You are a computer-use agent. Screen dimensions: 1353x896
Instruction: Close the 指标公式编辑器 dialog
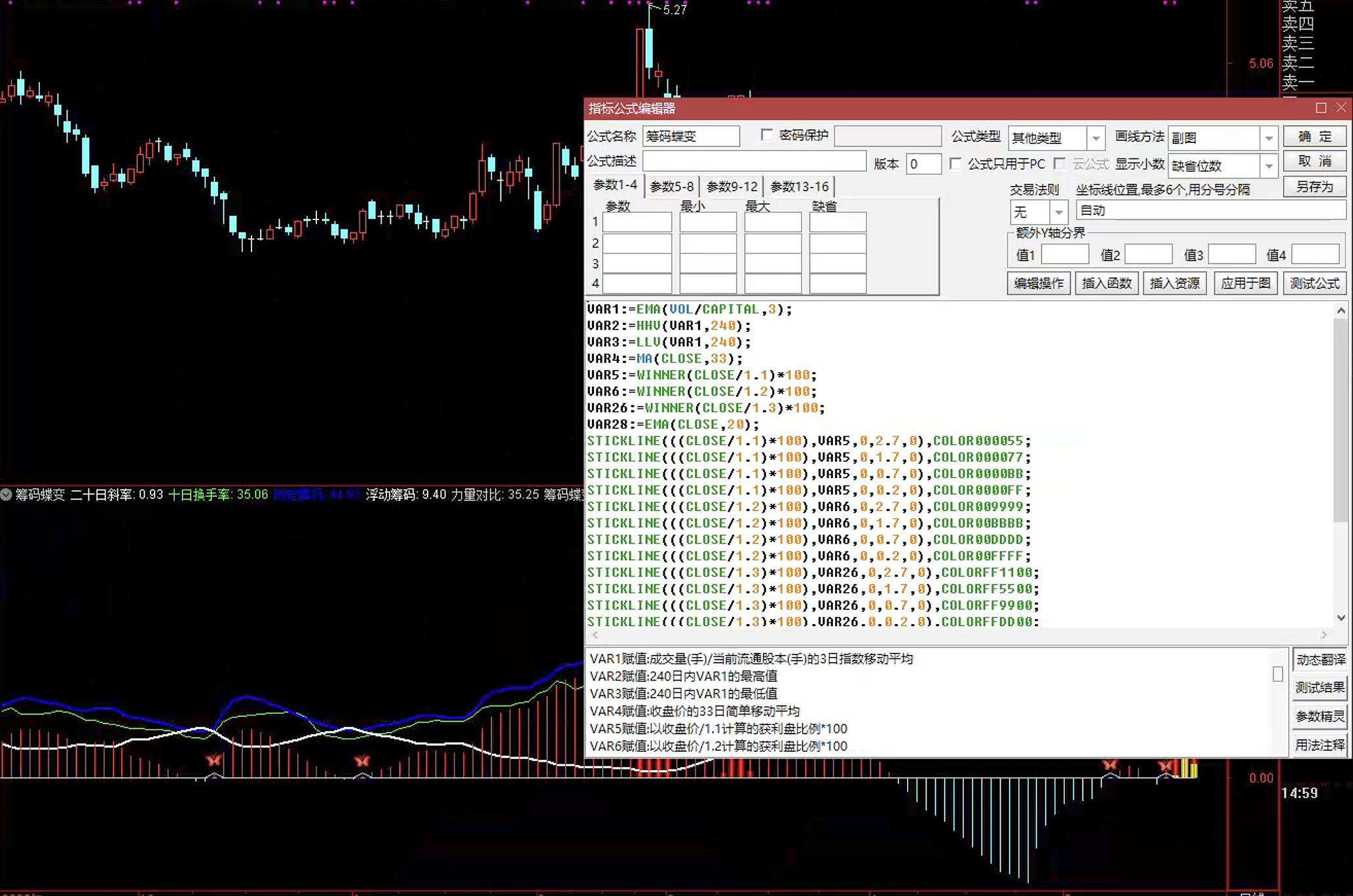pos(1341,107)
